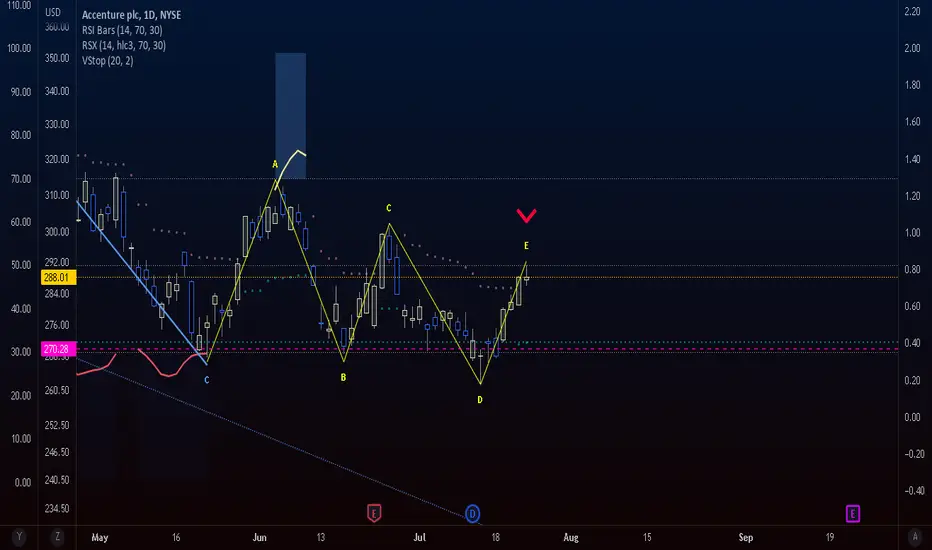This screenshot has height=550, width=932.
Task: Click the May date on time axis
Action: pos(100,538)
